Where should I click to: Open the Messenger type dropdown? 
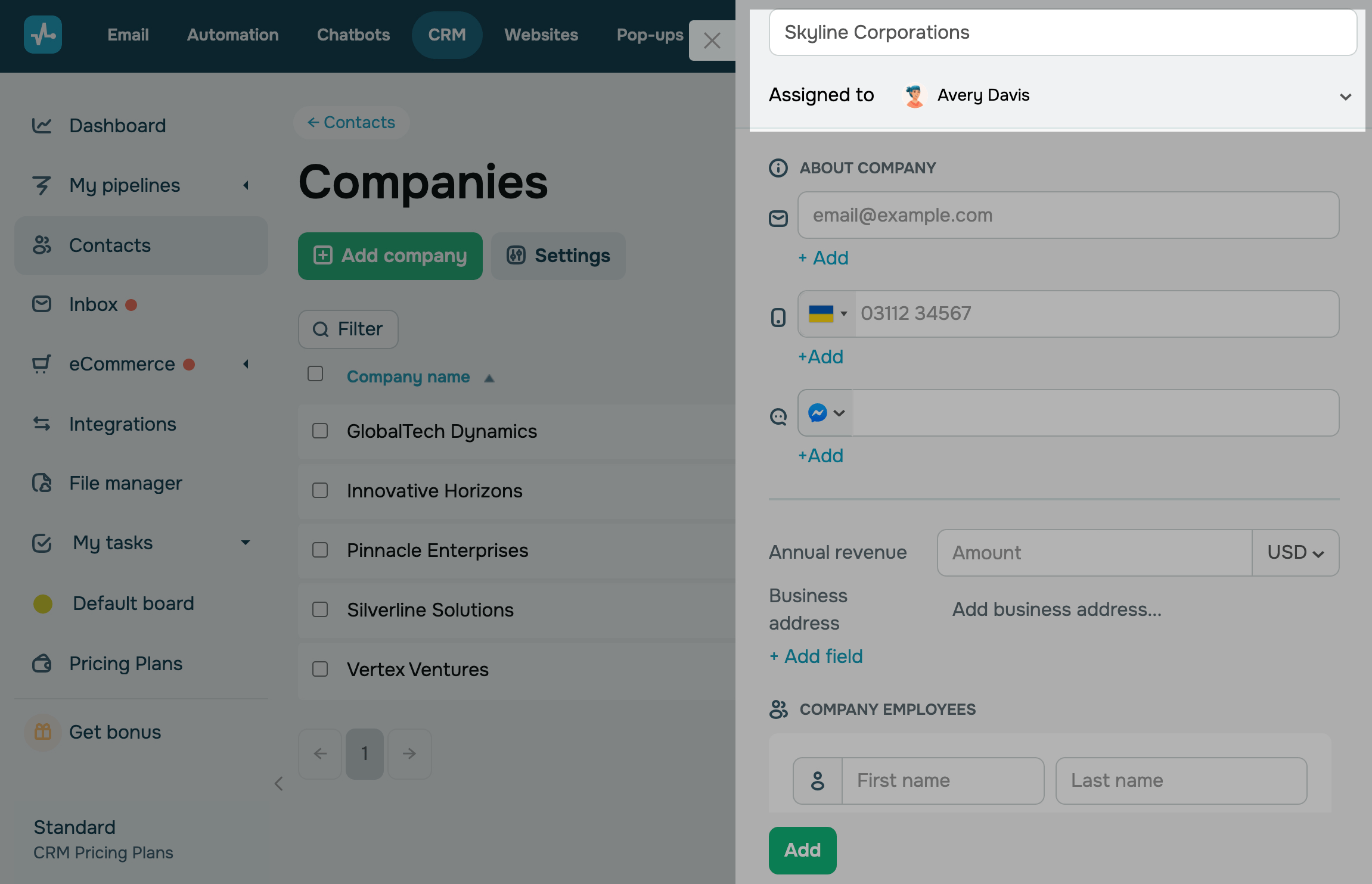pos(825,413)
